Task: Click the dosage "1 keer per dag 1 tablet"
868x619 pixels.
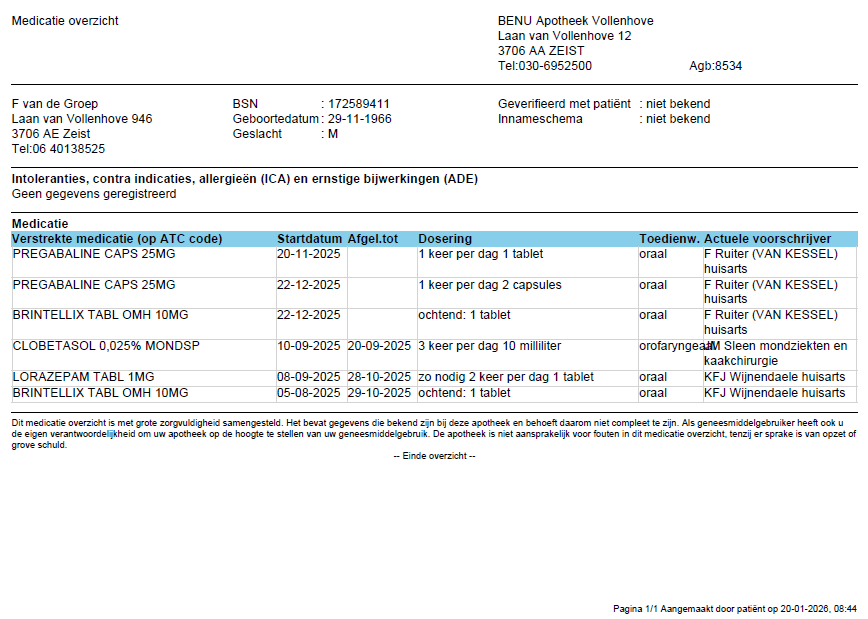Action: (x=480, y=254)
